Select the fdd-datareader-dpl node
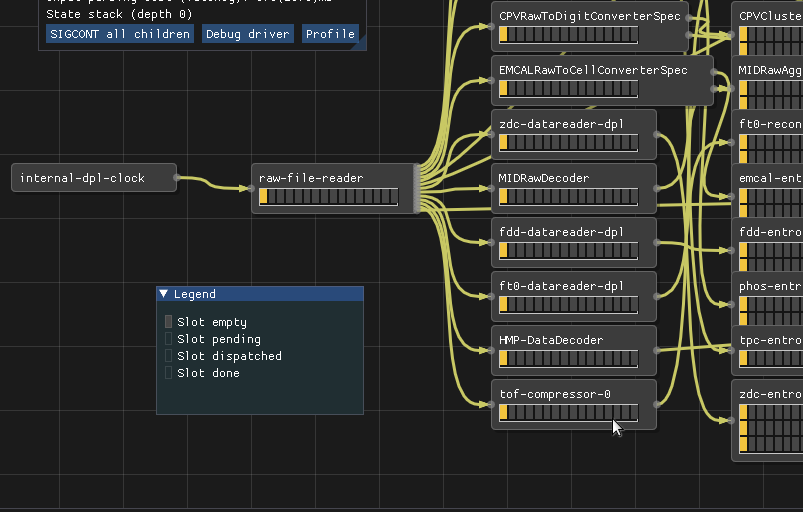Screen dimensions: 803x512 [x=574, y=243]
